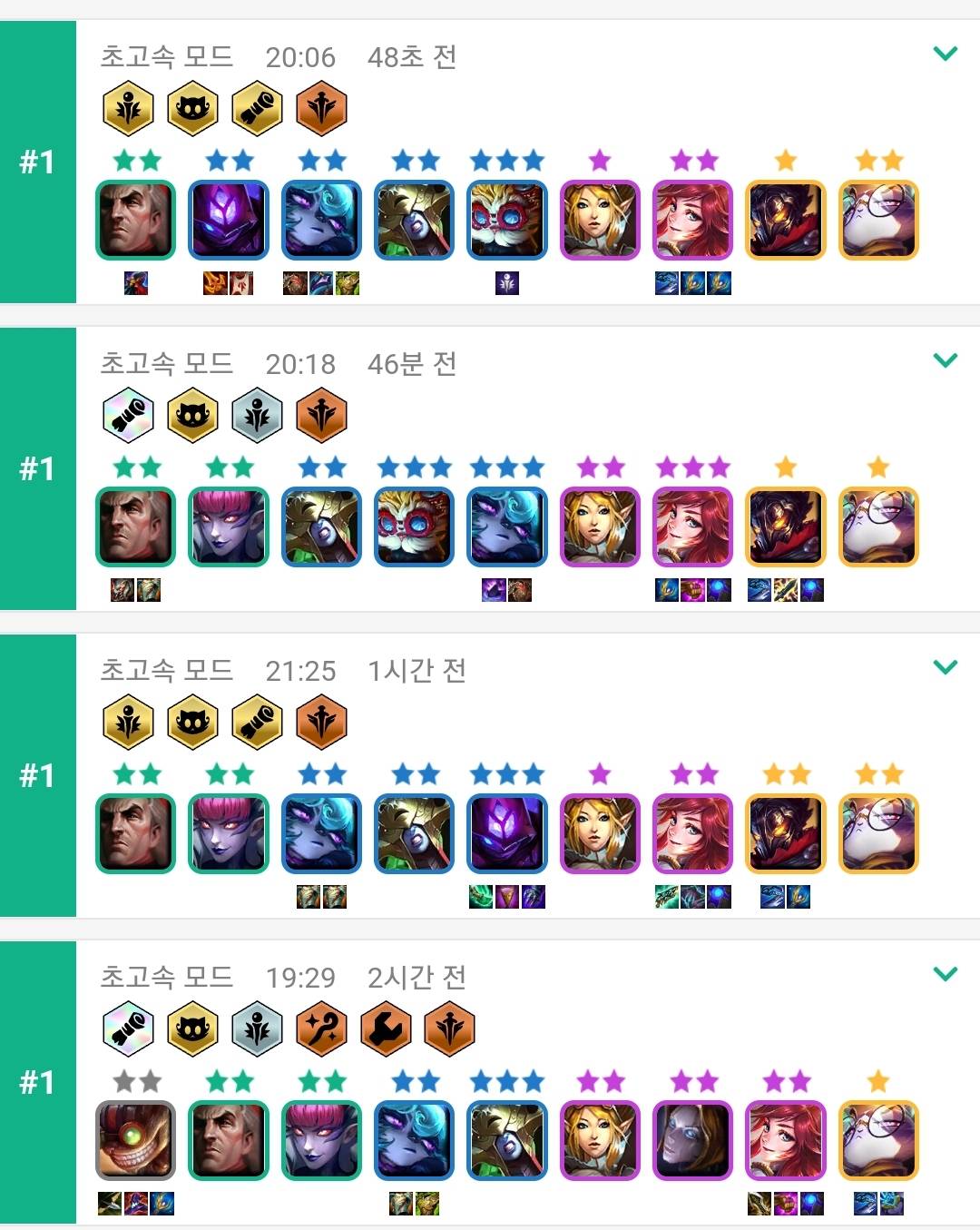Select the gold scroll trait icon in 21:25 match

tap(257, 722)
